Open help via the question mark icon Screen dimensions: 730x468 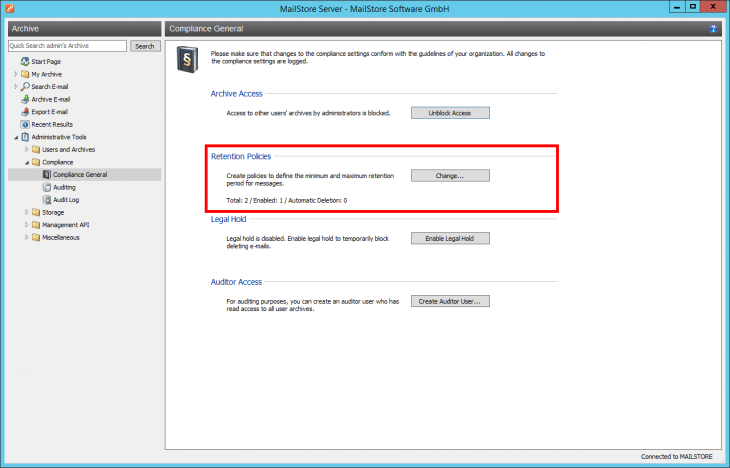point(713,29)
